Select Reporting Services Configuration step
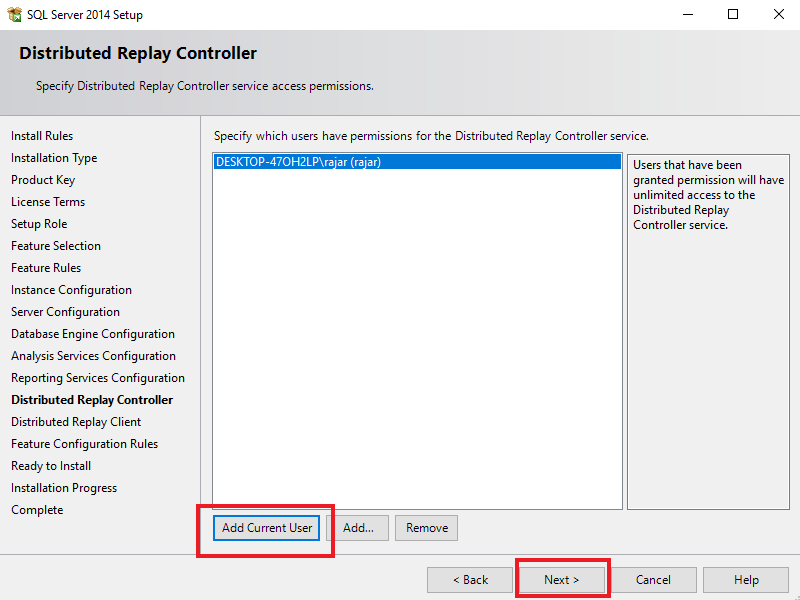 [98, 378]
